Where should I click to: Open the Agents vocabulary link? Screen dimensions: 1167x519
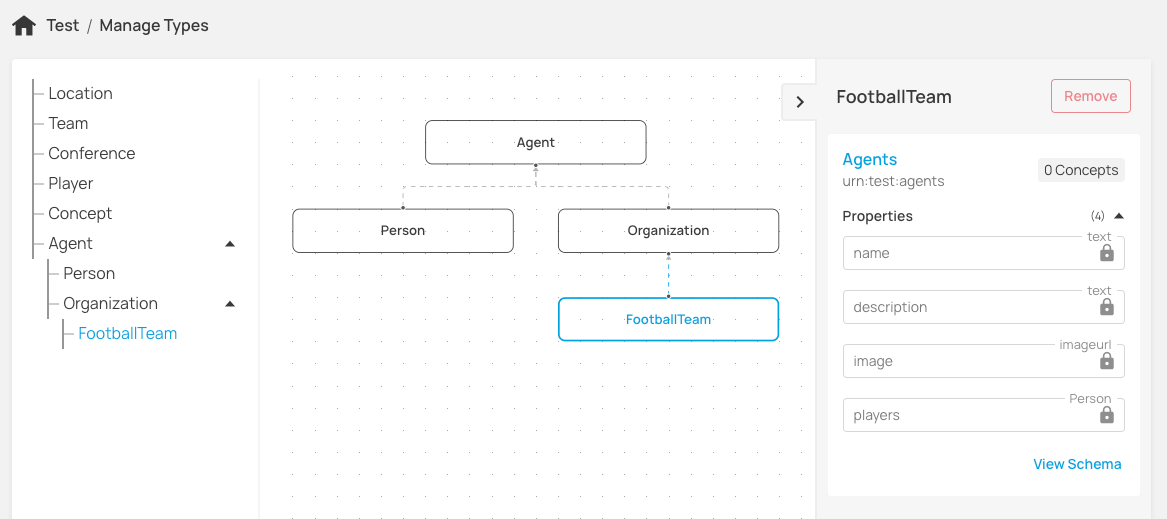pos(870,160)
